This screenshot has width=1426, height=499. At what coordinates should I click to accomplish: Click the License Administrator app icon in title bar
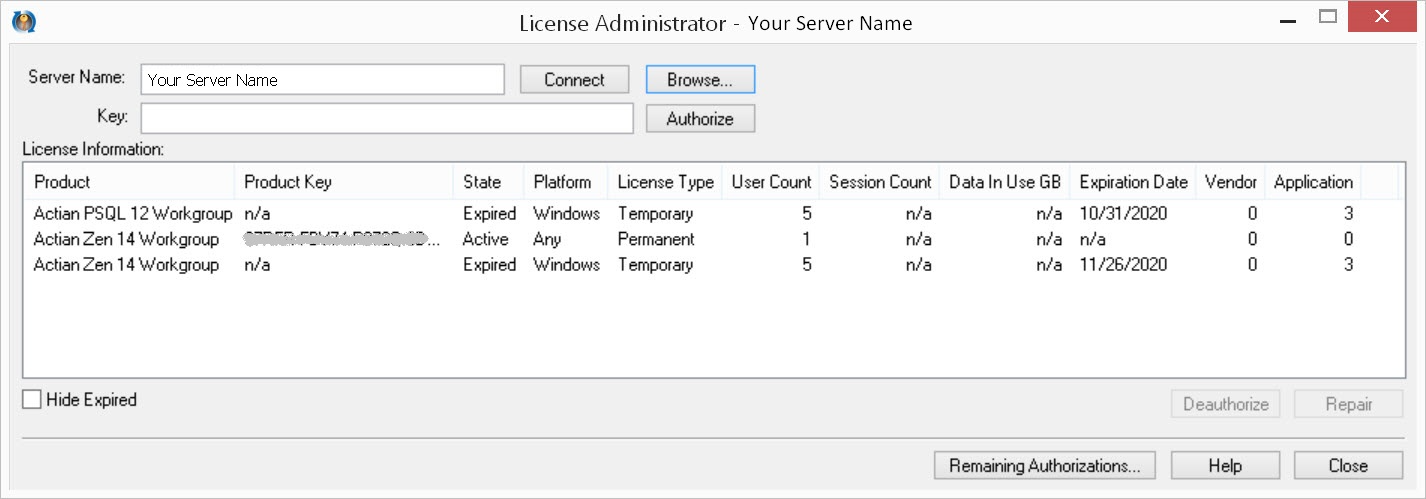(24, 21)
